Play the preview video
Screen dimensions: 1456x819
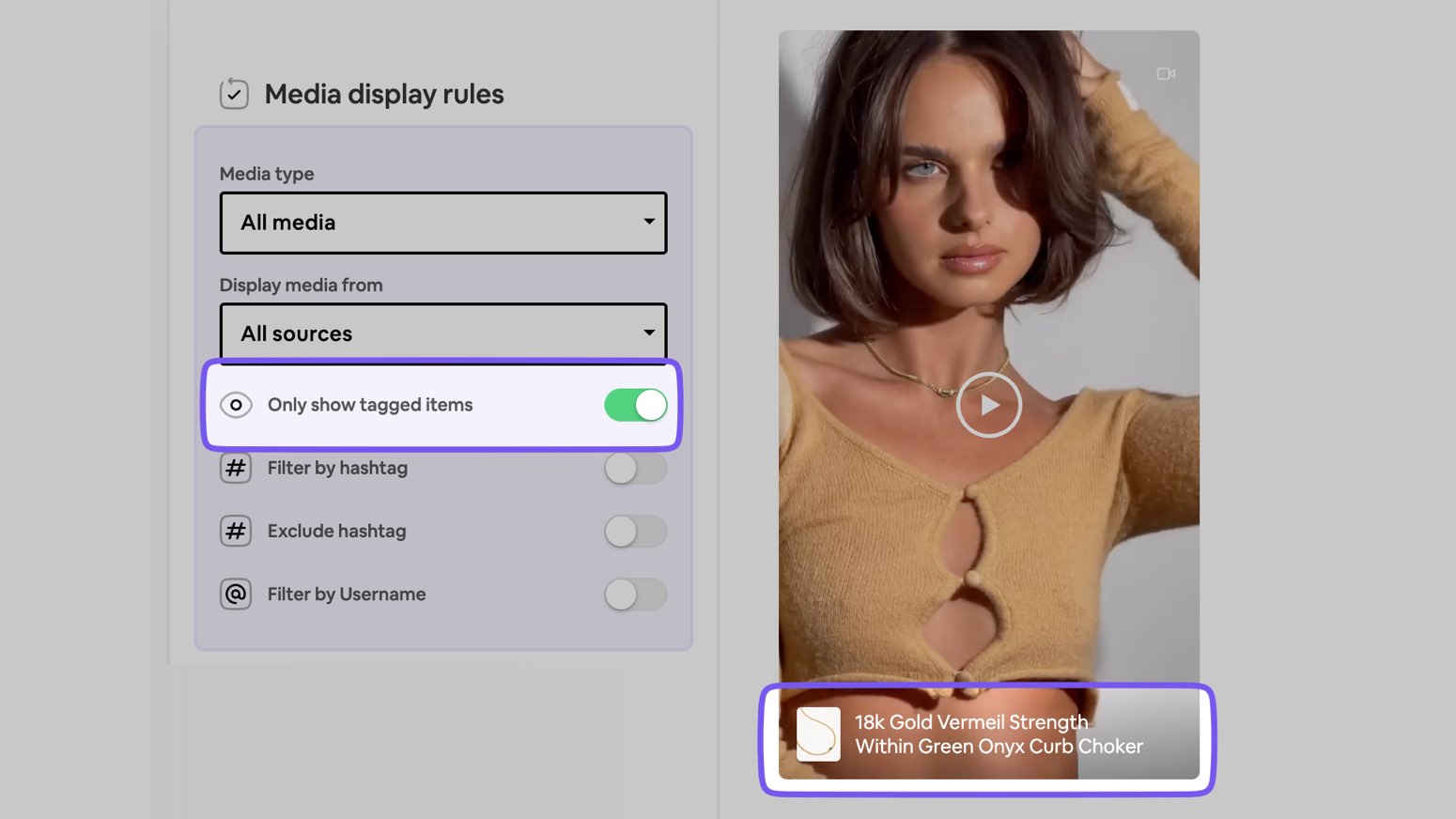click(989, 405)
